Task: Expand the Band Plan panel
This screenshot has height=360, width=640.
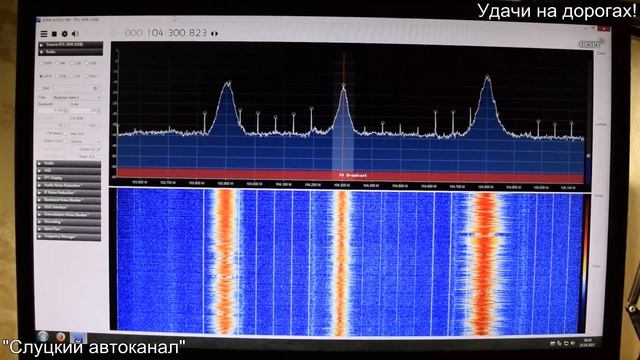Action: pos(69,229)
